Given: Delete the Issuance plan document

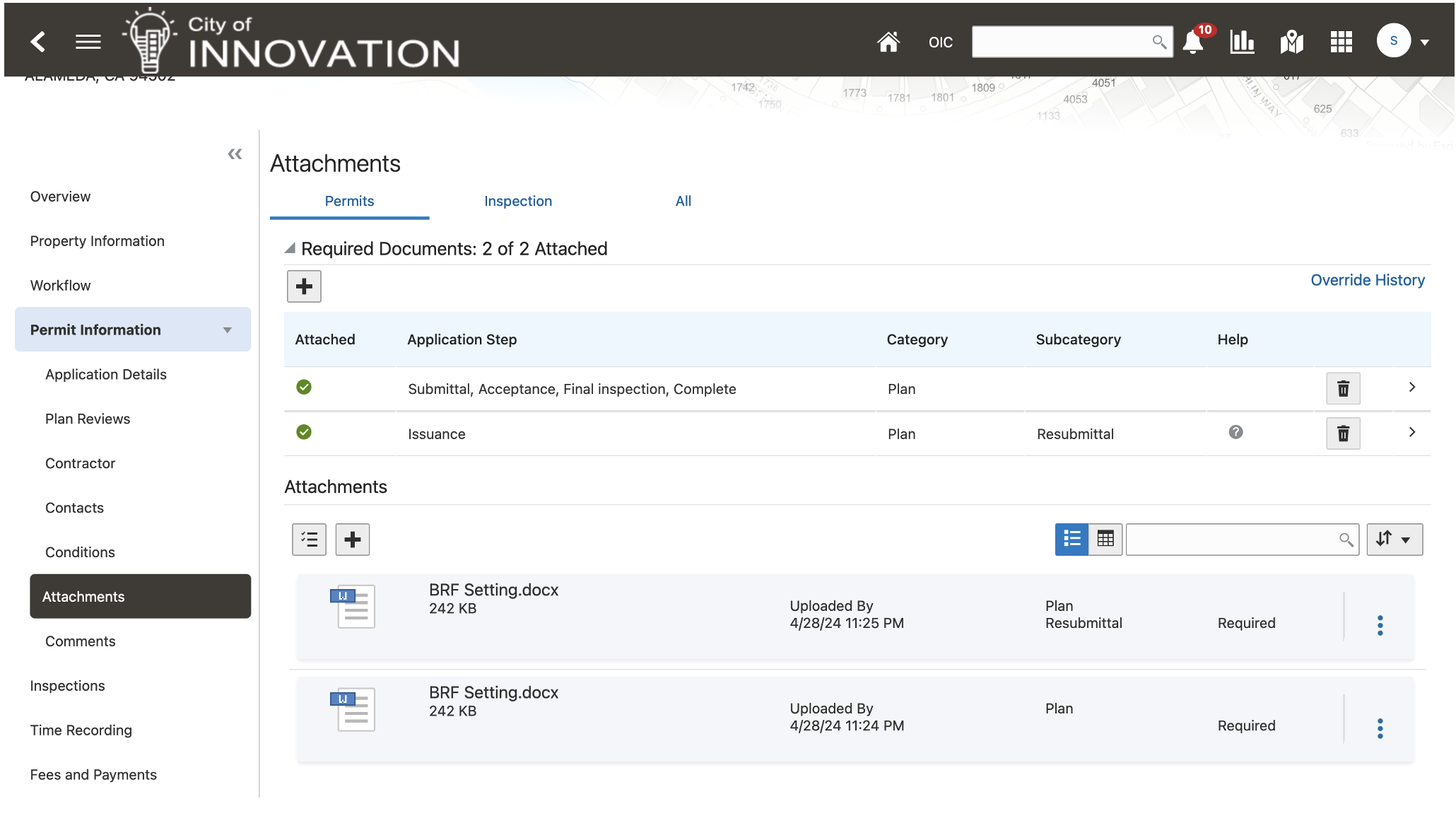Looking at the screenshot, I should [1343, 433].
